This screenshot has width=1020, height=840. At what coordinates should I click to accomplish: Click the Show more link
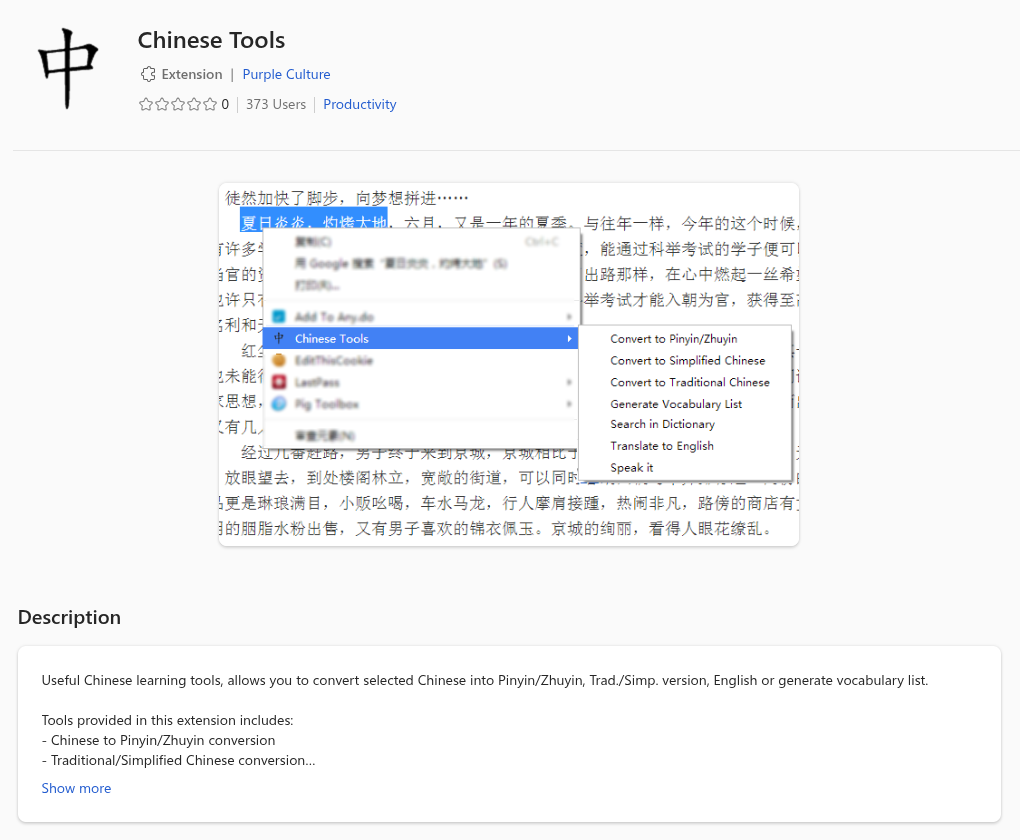click(76, 788)
